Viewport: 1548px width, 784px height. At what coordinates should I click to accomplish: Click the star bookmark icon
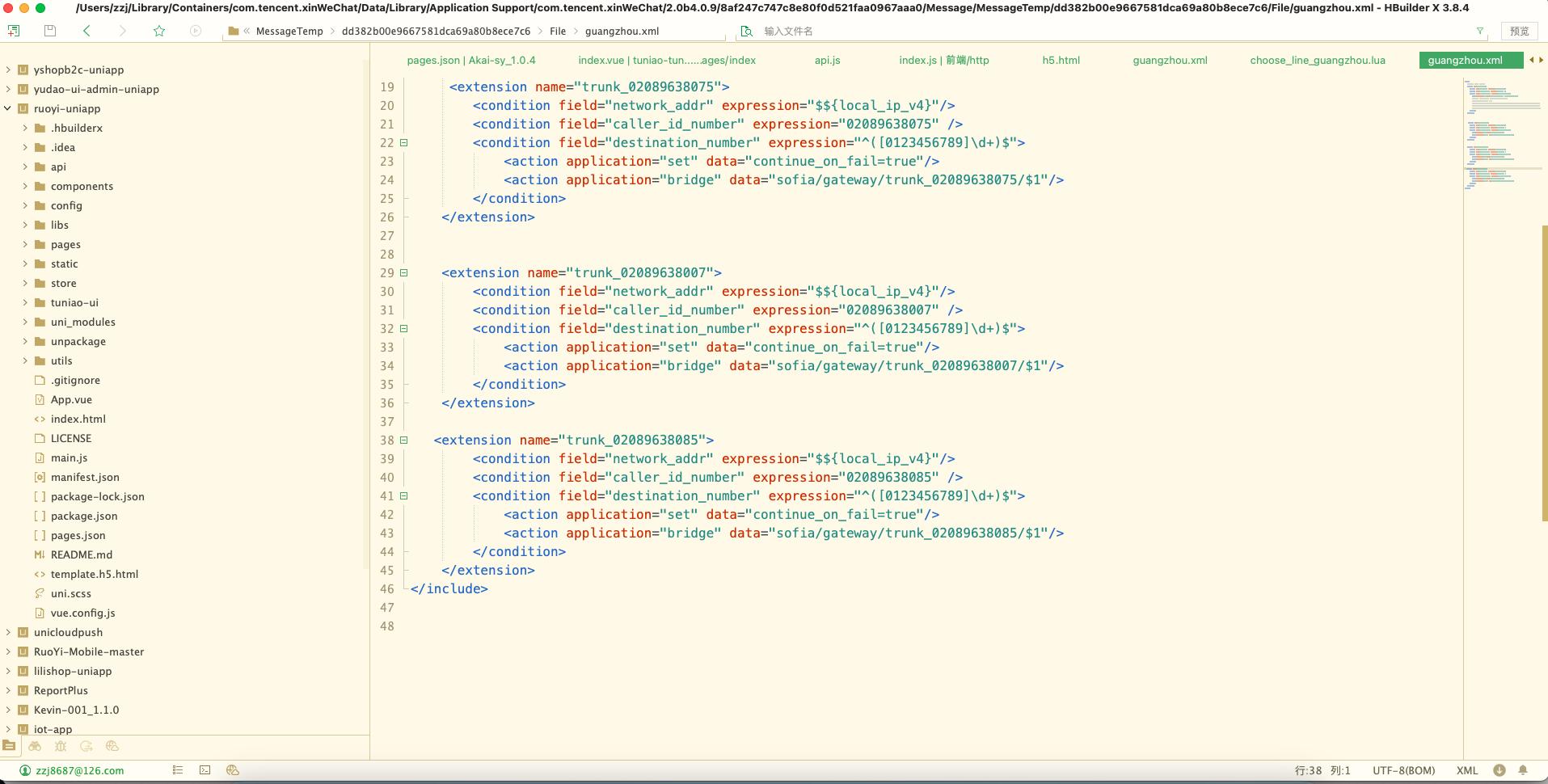click(x=159, y=31)
